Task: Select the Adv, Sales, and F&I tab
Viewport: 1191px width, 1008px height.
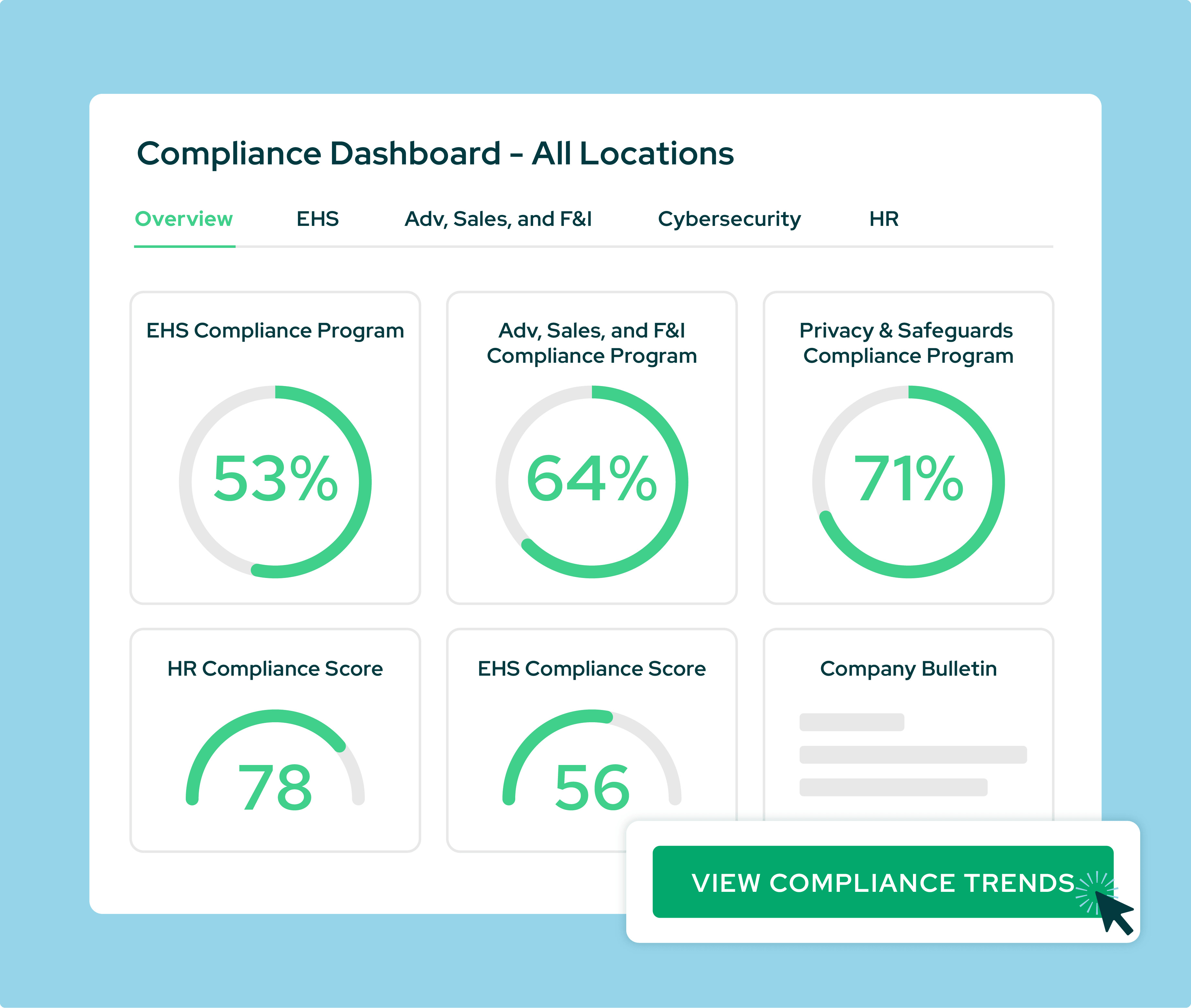Action: 498,219
